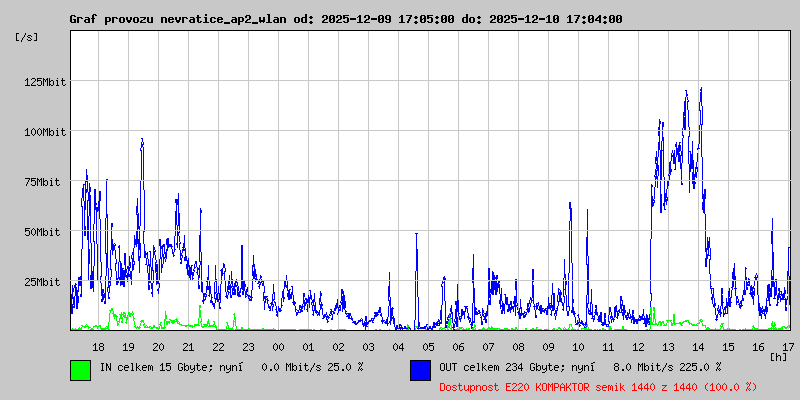
Task: Click the x-axis hour label '07'
Action: (488, 347)
